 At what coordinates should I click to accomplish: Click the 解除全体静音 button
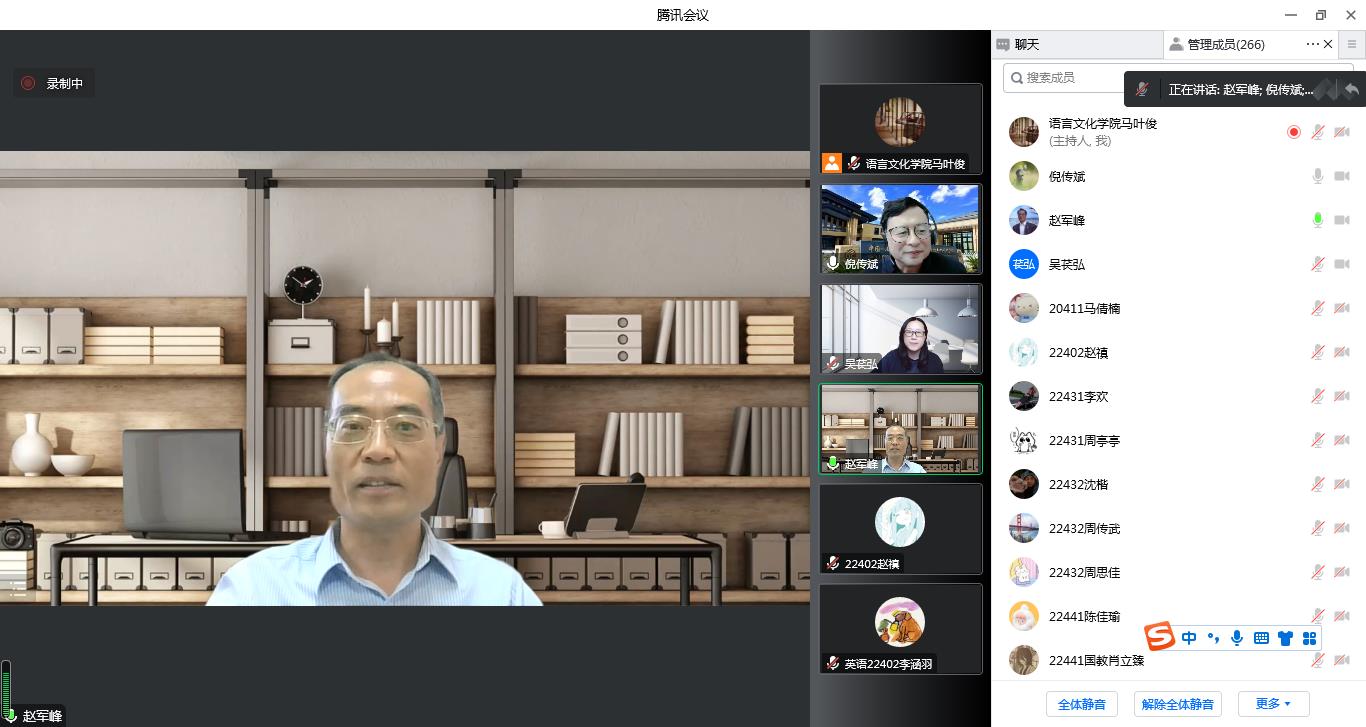pos(1178,704)
